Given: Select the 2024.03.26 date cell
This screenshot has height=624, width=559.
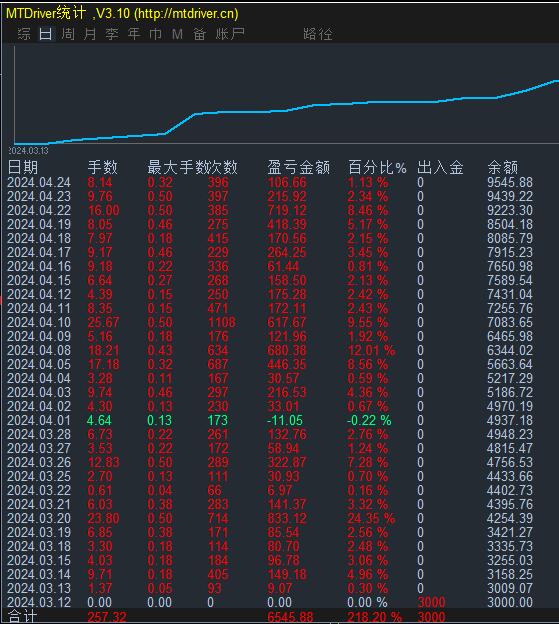Looking at the screenshot, I should click(39, 462).
